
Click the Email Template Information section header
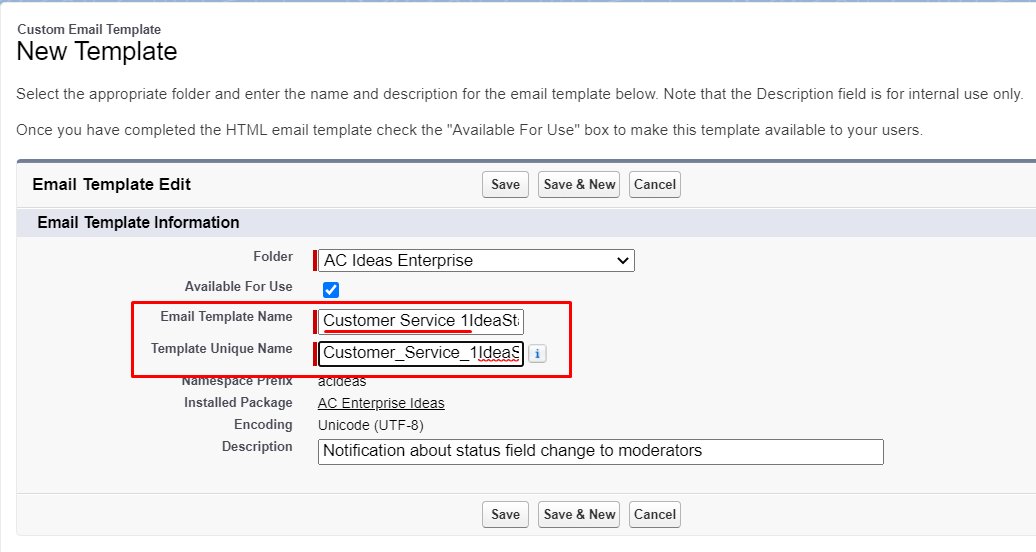click(x=138, y=222)
